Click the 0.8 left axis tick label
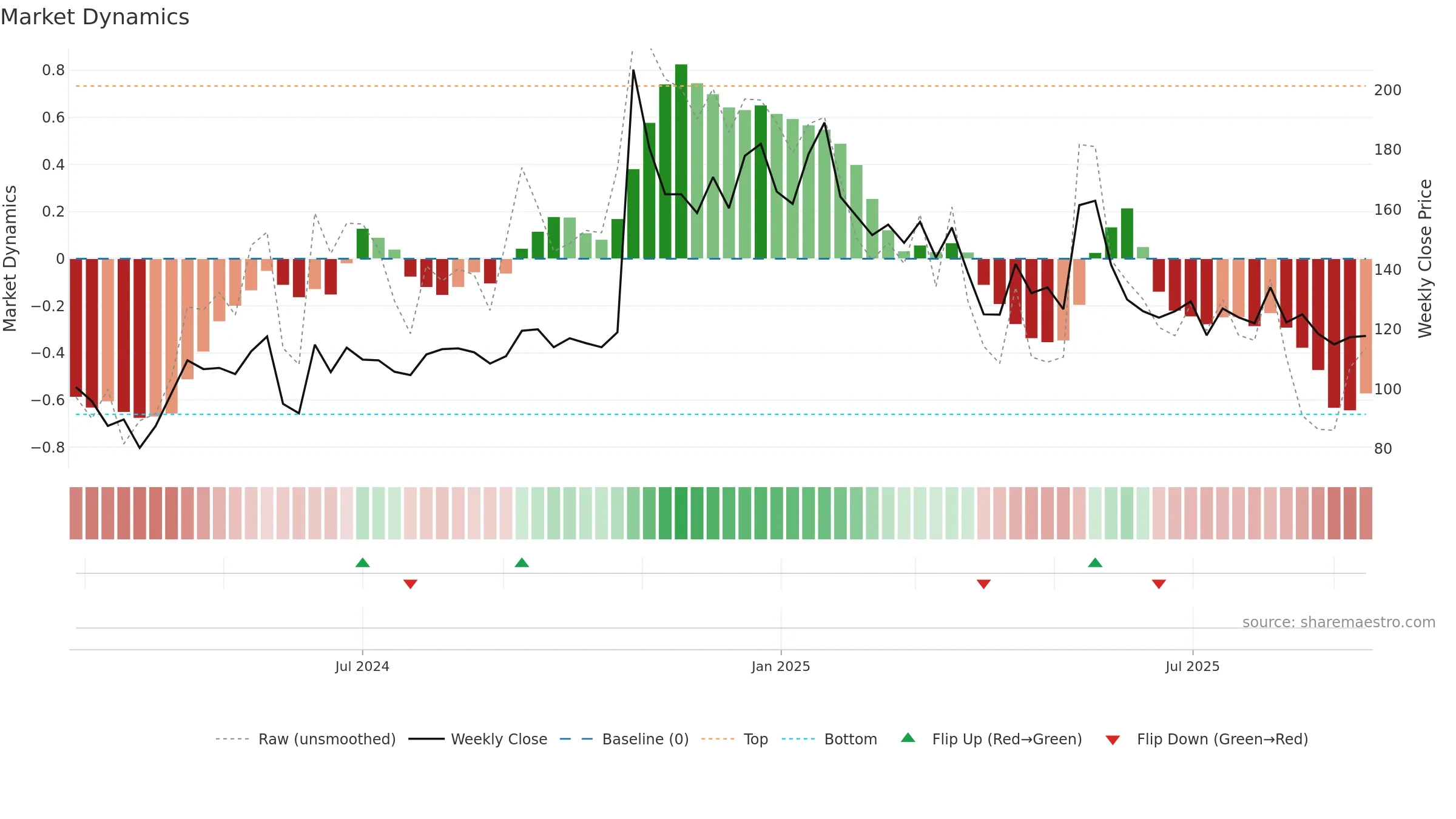This screenshot has width=1456, height=819. (x=53, y=70)
